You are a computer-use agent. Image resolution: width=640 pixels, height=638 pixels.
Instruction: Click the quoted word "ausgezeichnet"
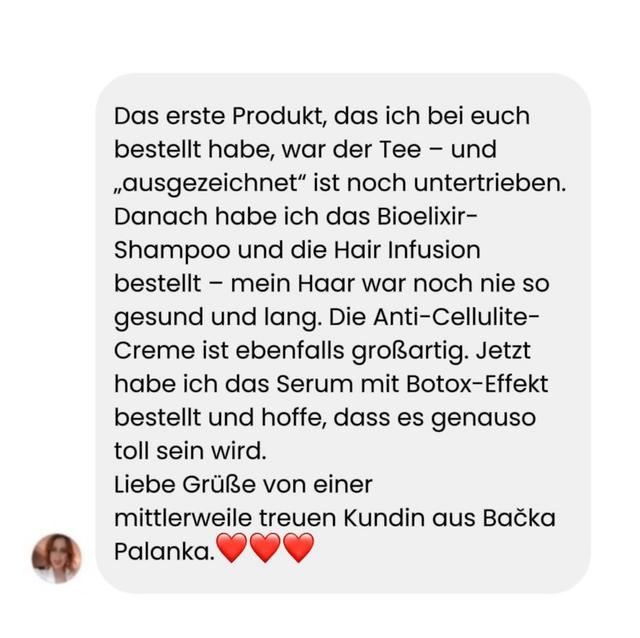pos(210,184)
